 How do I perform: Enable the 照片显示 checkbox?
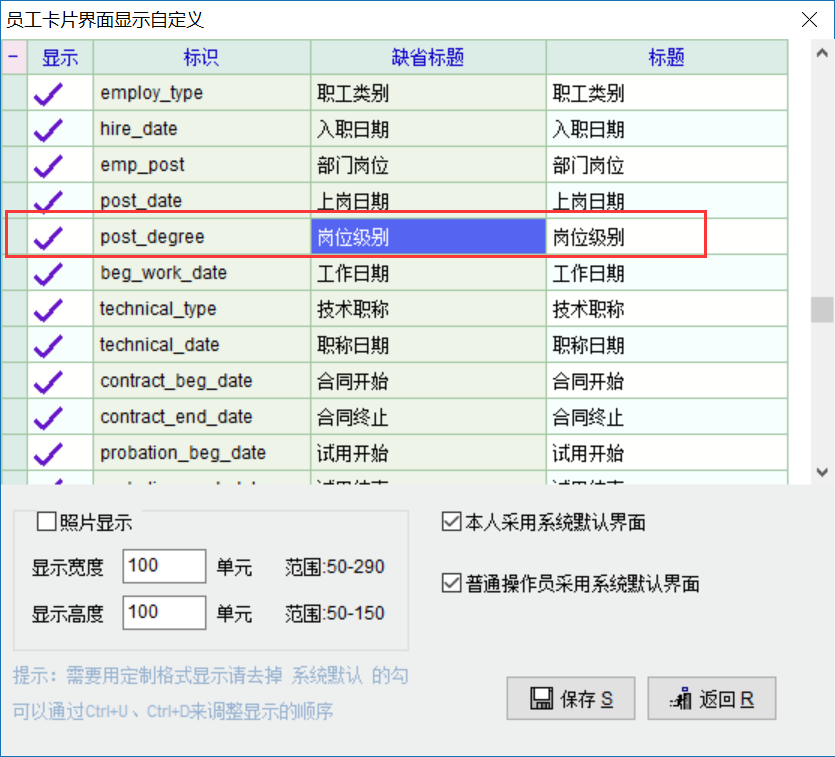(46, 522)
